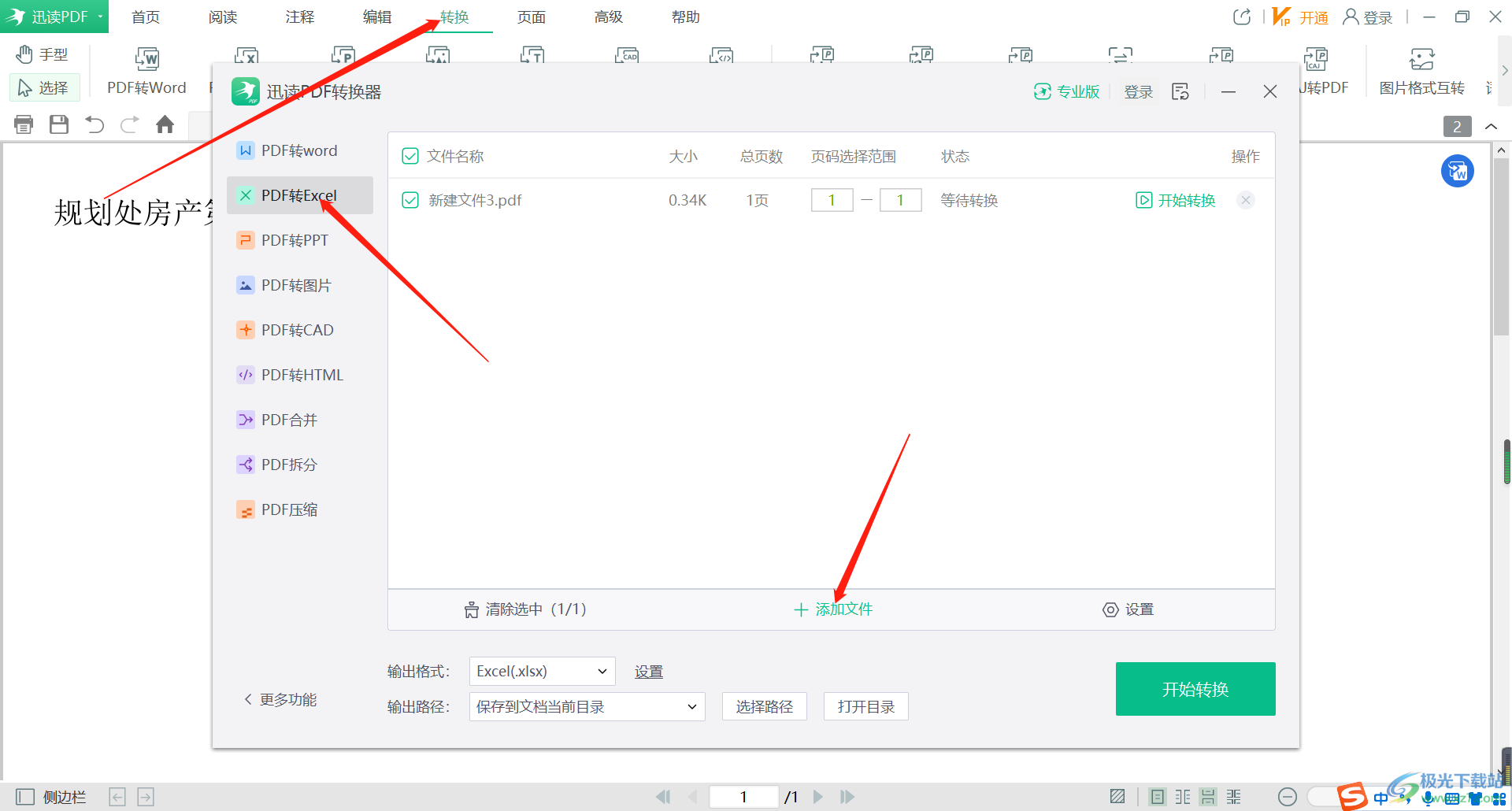1512x811 pixels.
Task: Open the 阅读 menu tab
Action: pos(223,17)
